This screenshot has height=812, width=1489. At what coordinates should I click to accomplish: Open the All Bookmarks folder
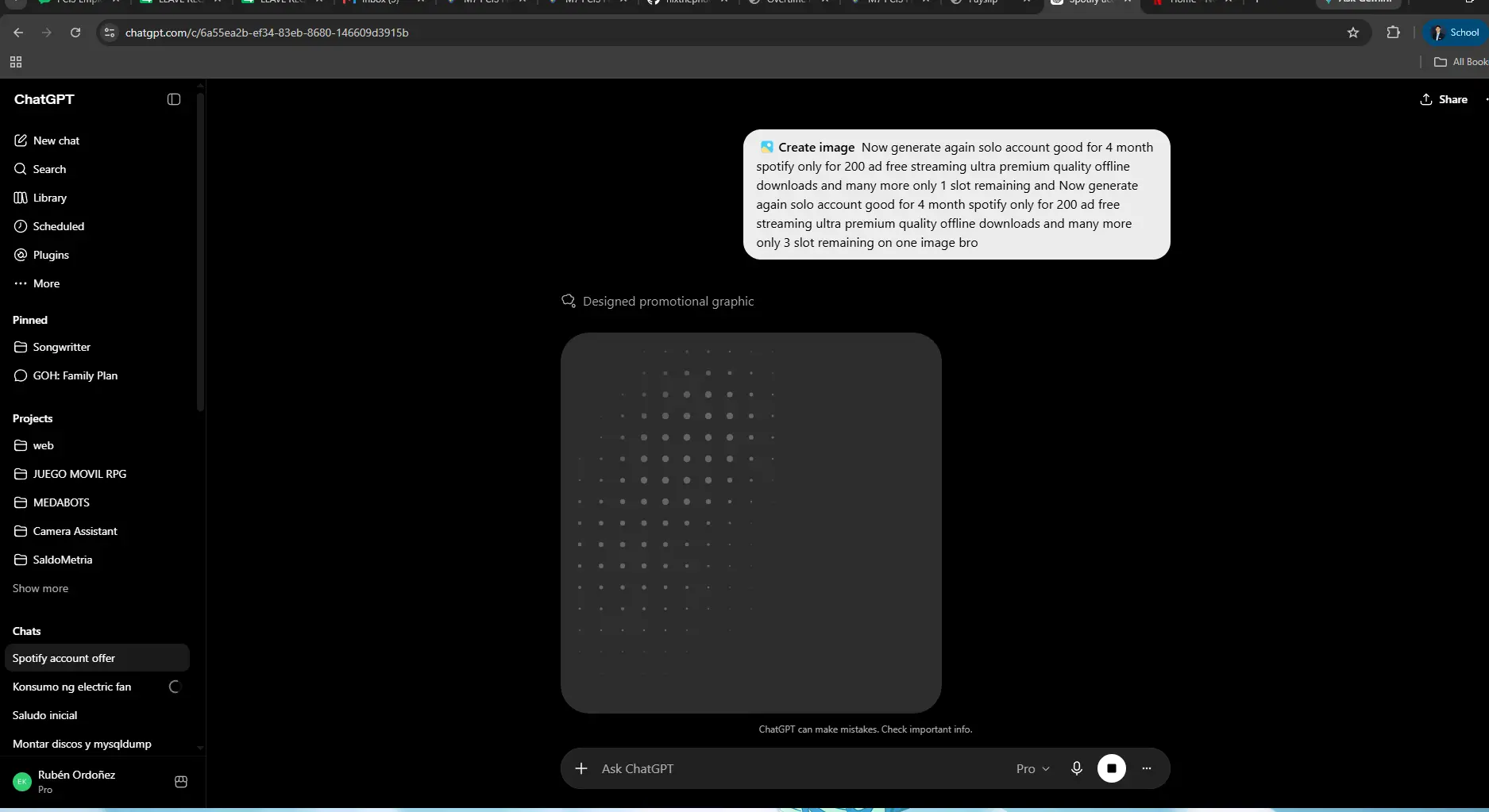1461,62
